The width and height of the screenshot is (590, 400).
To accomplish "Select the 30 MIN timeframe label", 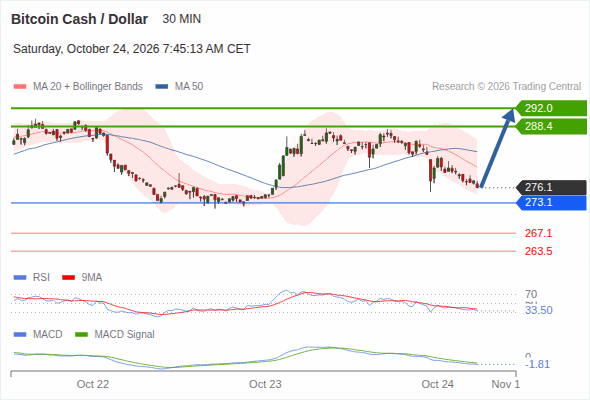I will click(181, 19).
